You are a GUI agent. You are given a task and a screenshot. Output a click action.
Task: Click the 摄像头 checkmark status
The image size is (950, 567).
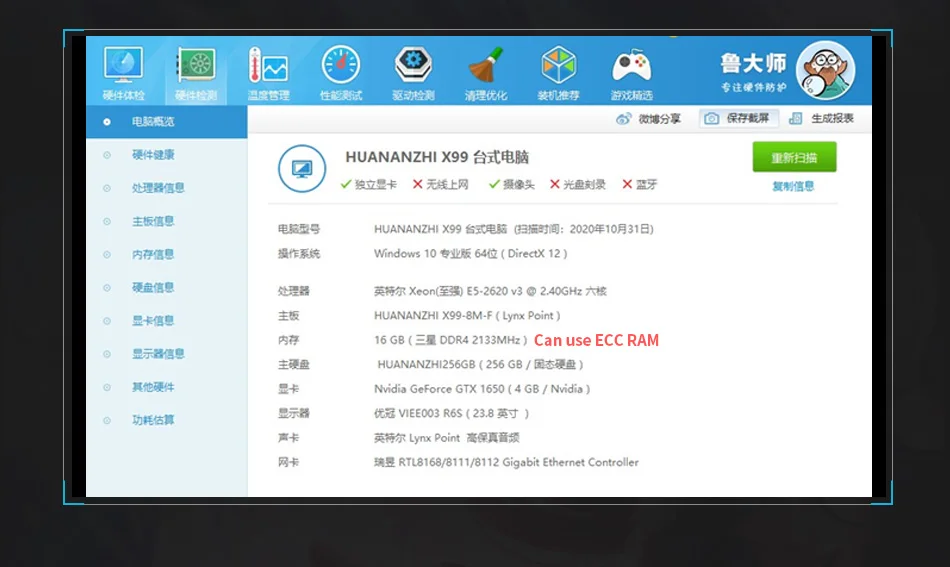click(511, 184)
